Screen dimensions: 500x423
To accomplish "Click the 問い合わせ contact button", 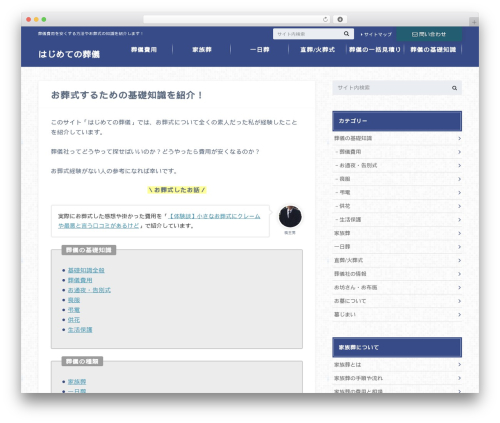I will (x=429, y=34).
